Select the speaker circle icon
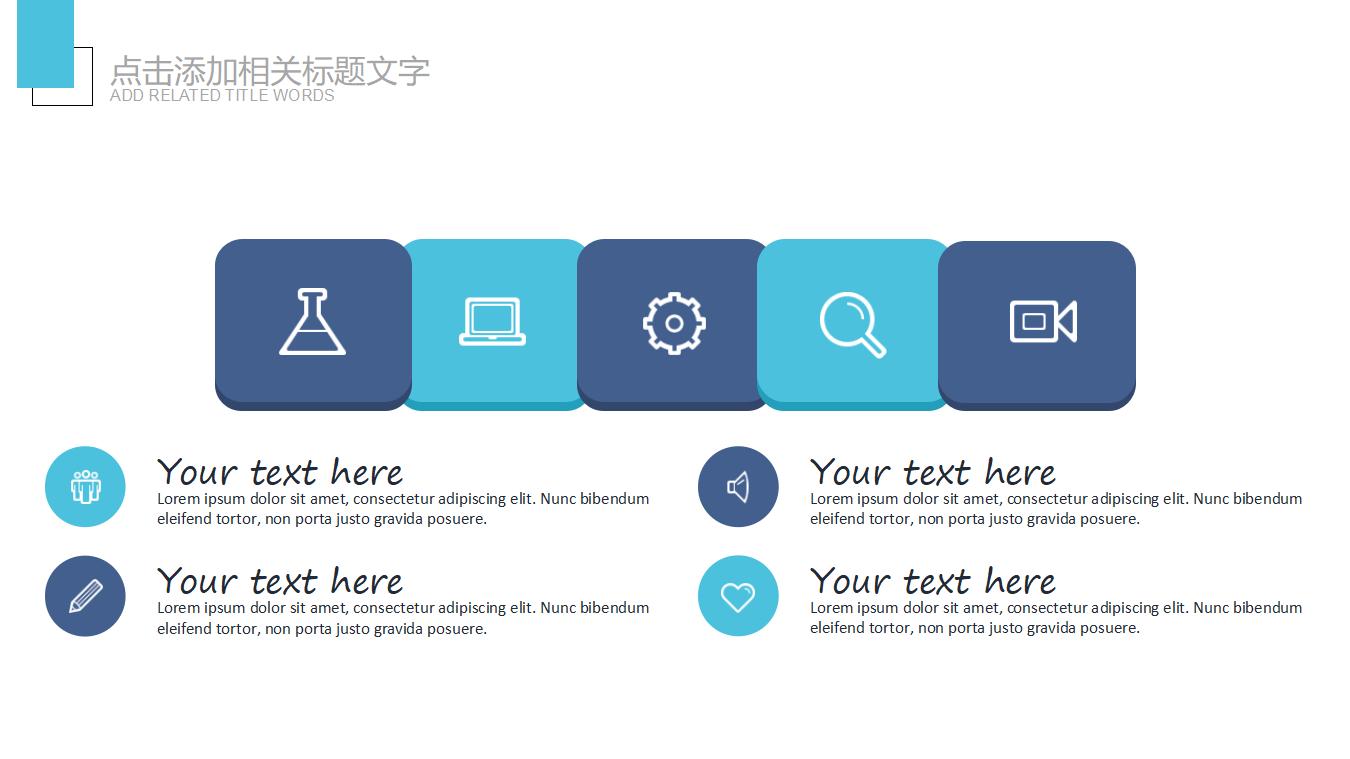 point(738,487)
